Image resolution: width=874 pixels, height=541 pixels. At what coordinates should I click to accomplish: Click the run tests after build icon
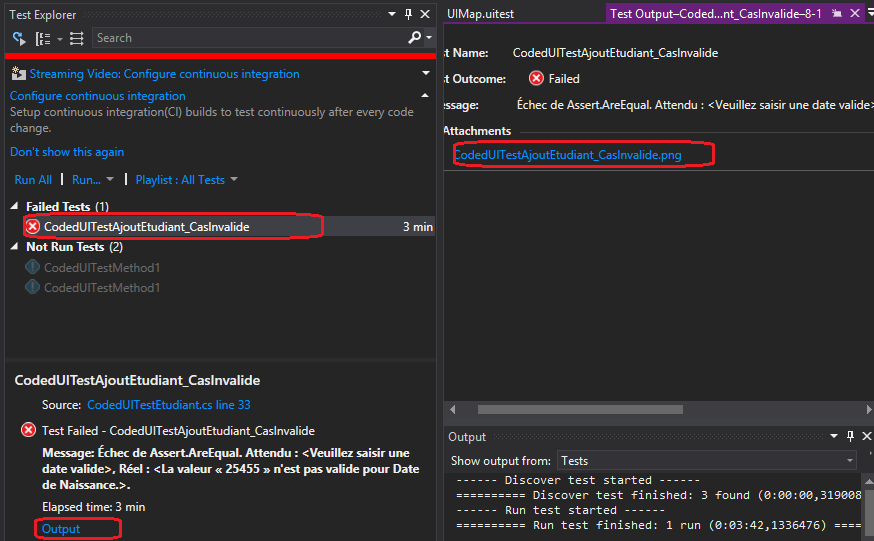19,38
